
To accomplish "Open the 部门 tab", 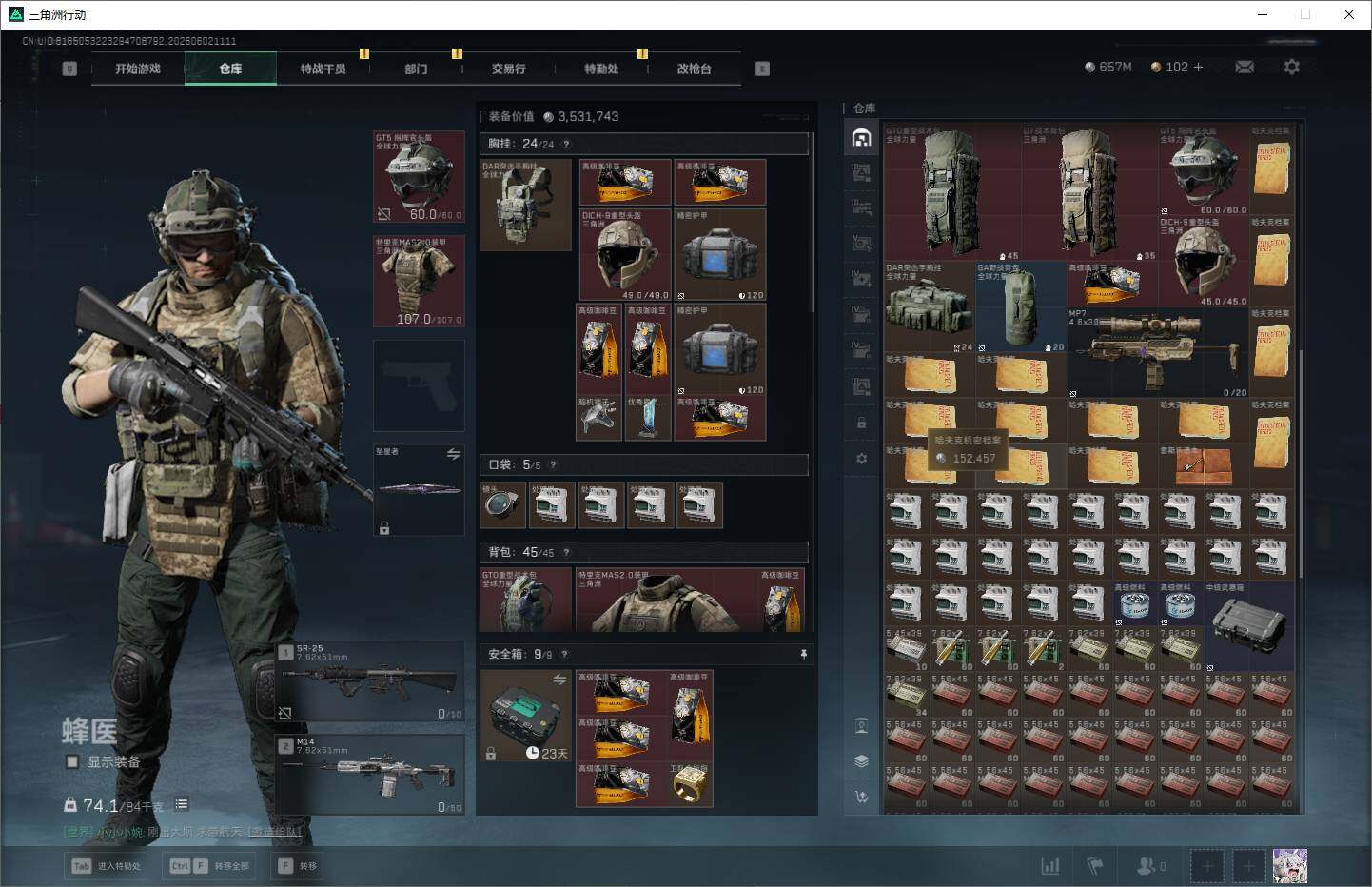I will (x=416, y=69).
